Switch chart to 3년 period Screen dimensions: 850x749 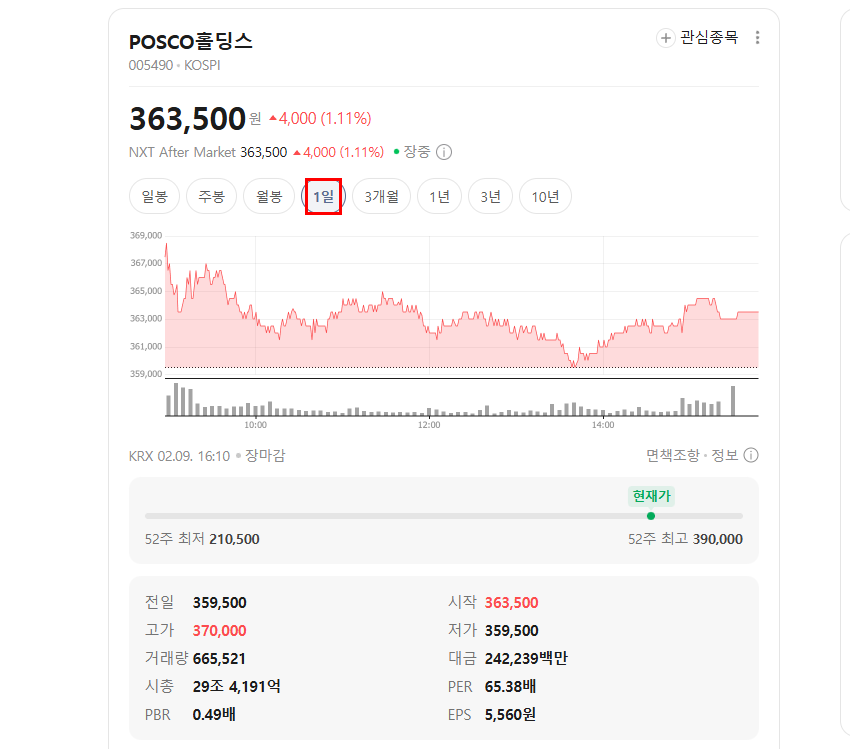pyautogui.click(x=491, y=196)
